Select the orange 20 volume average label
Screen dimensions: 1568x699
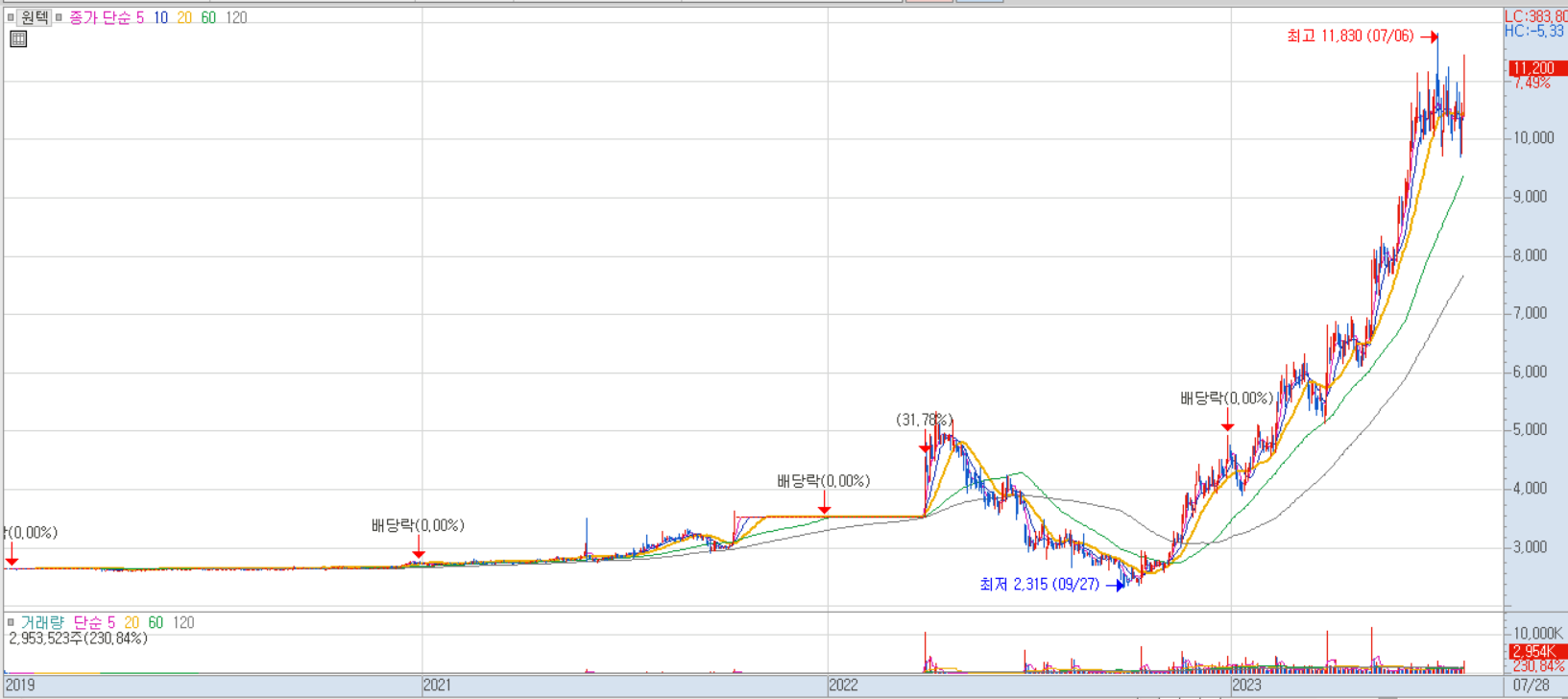pyautogui.click(x=132, y=622)
